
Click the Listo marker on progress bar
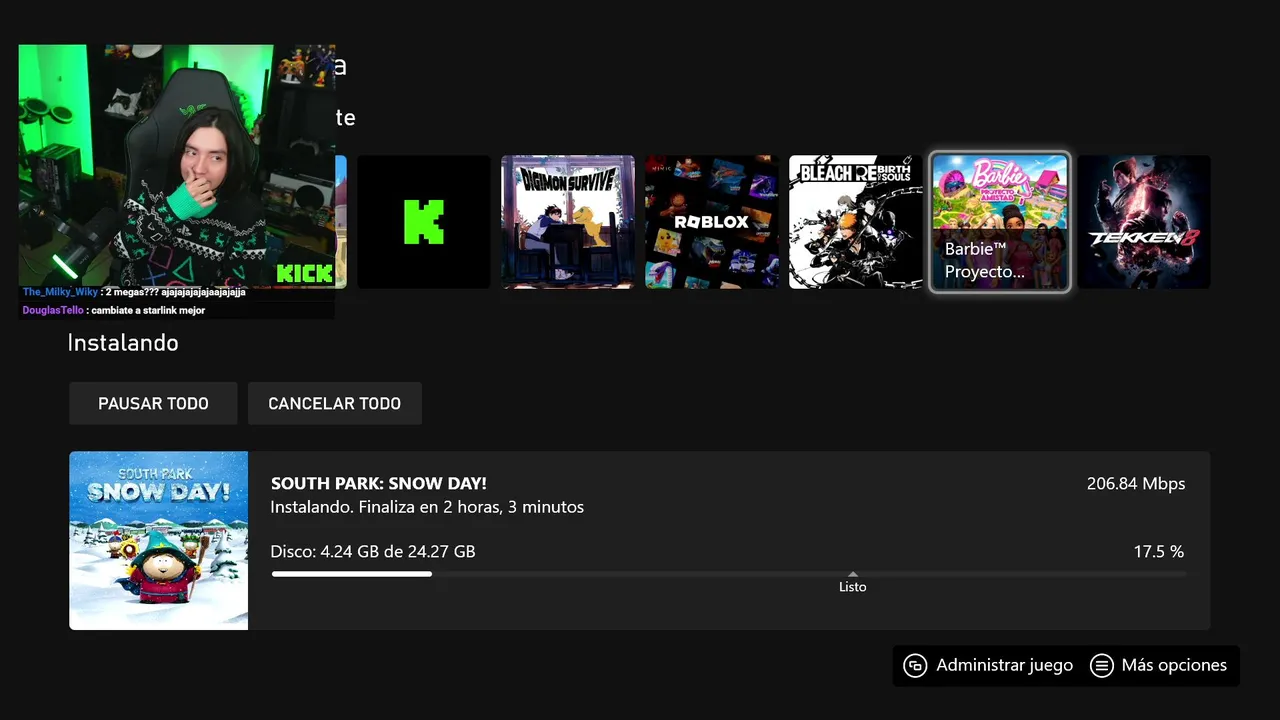pos(853,583)
